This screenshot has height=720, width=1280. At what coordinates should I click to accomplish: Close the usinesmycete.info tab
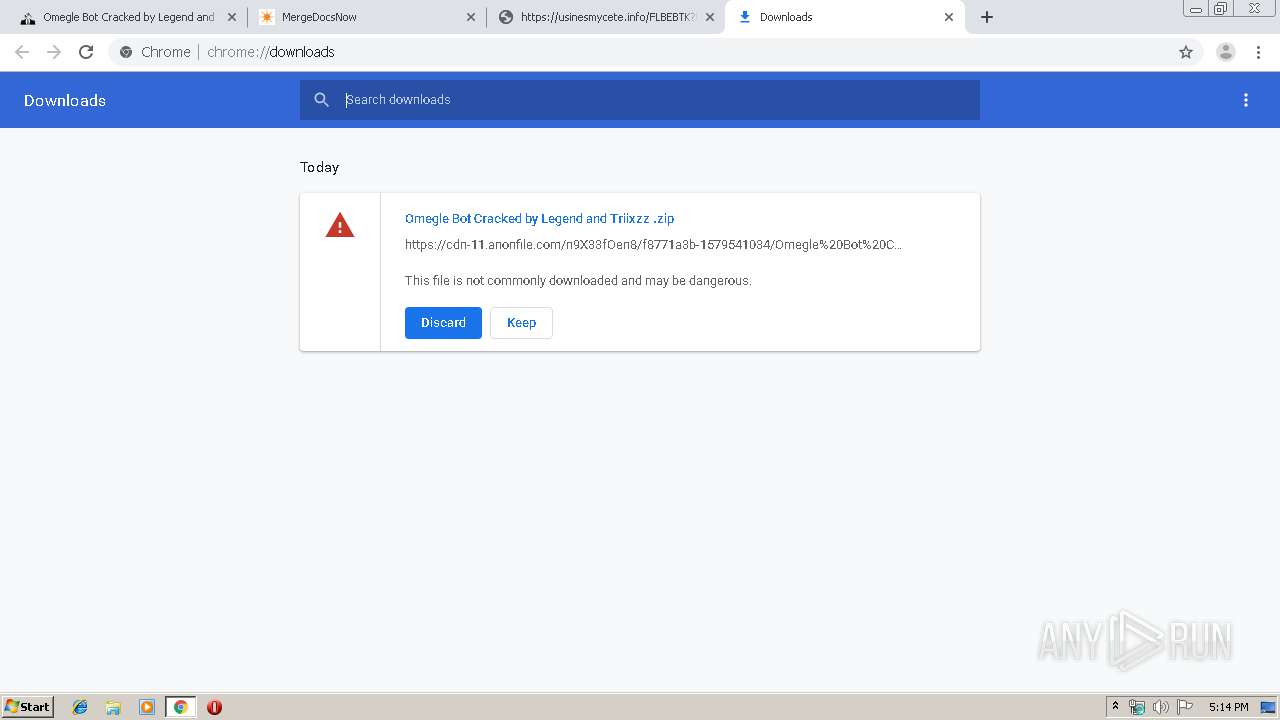pos(710,17)
